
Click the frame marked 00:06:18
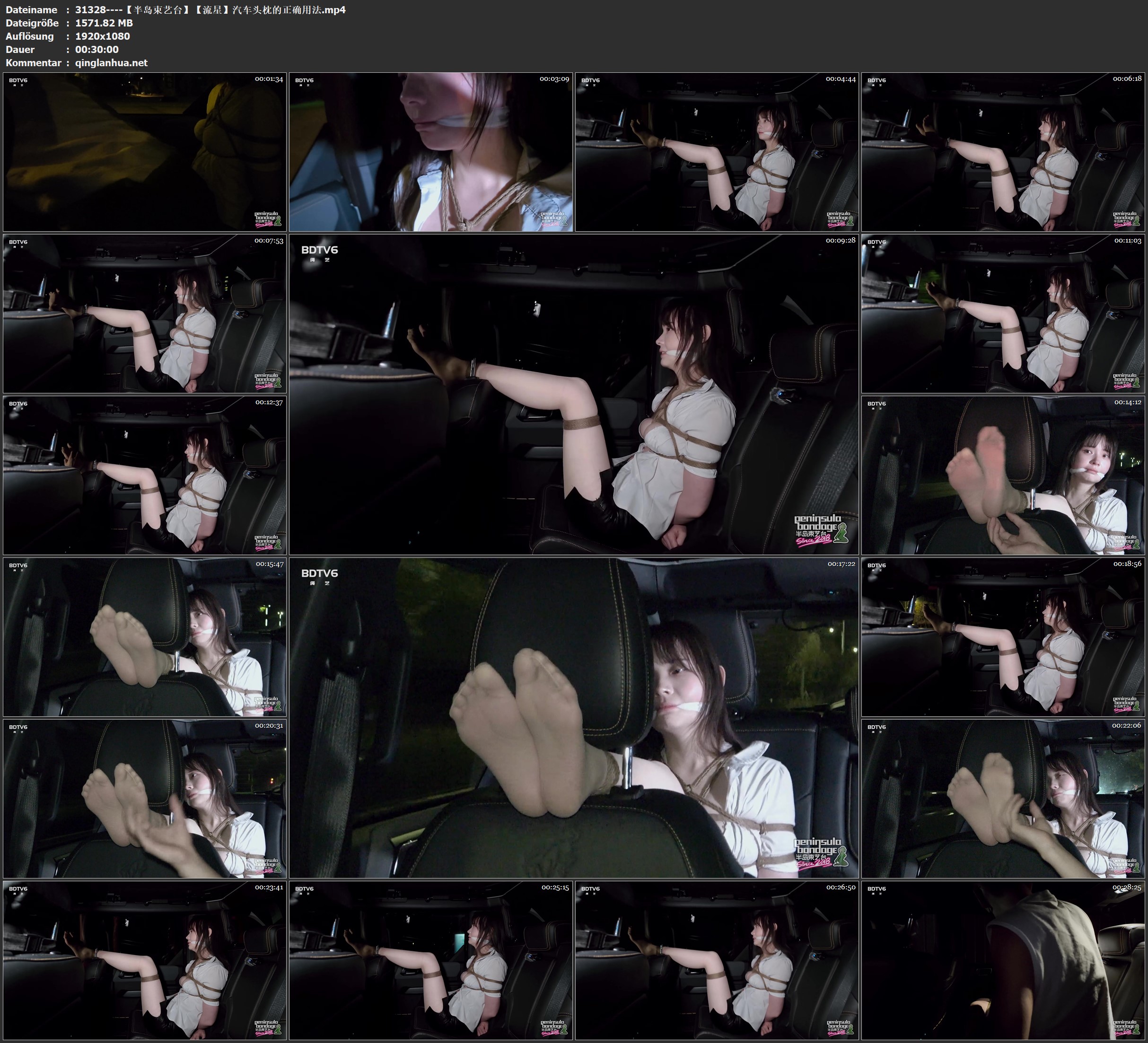tap(1003, 152)
